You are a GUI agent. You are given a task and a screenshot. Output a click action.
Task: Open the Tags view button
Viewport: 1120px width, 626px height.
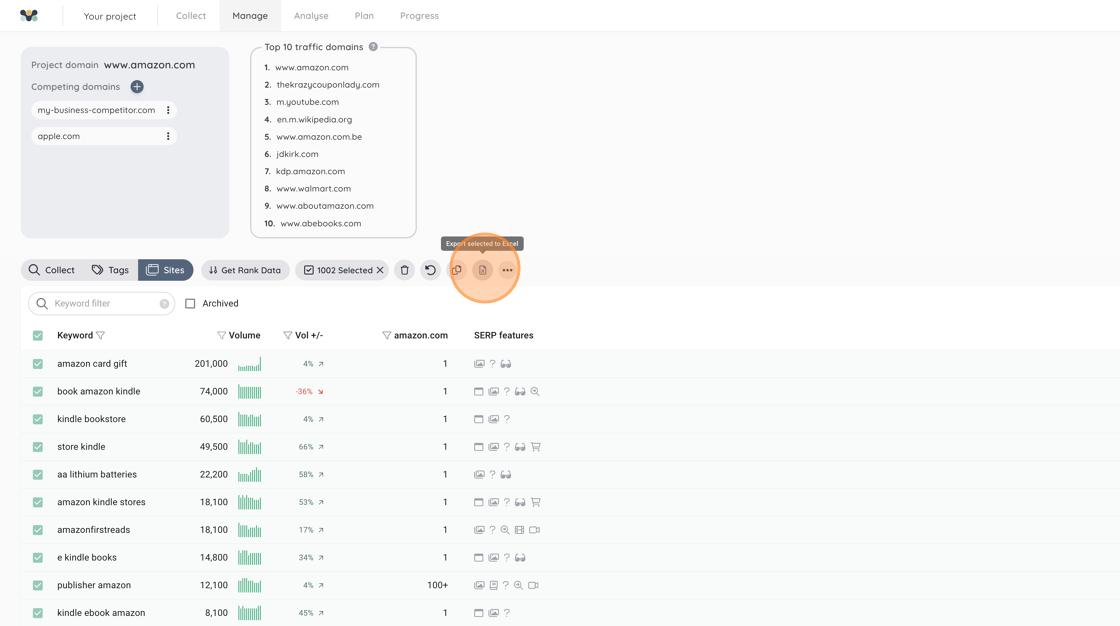pyautogui.click(x=110, y=270)
